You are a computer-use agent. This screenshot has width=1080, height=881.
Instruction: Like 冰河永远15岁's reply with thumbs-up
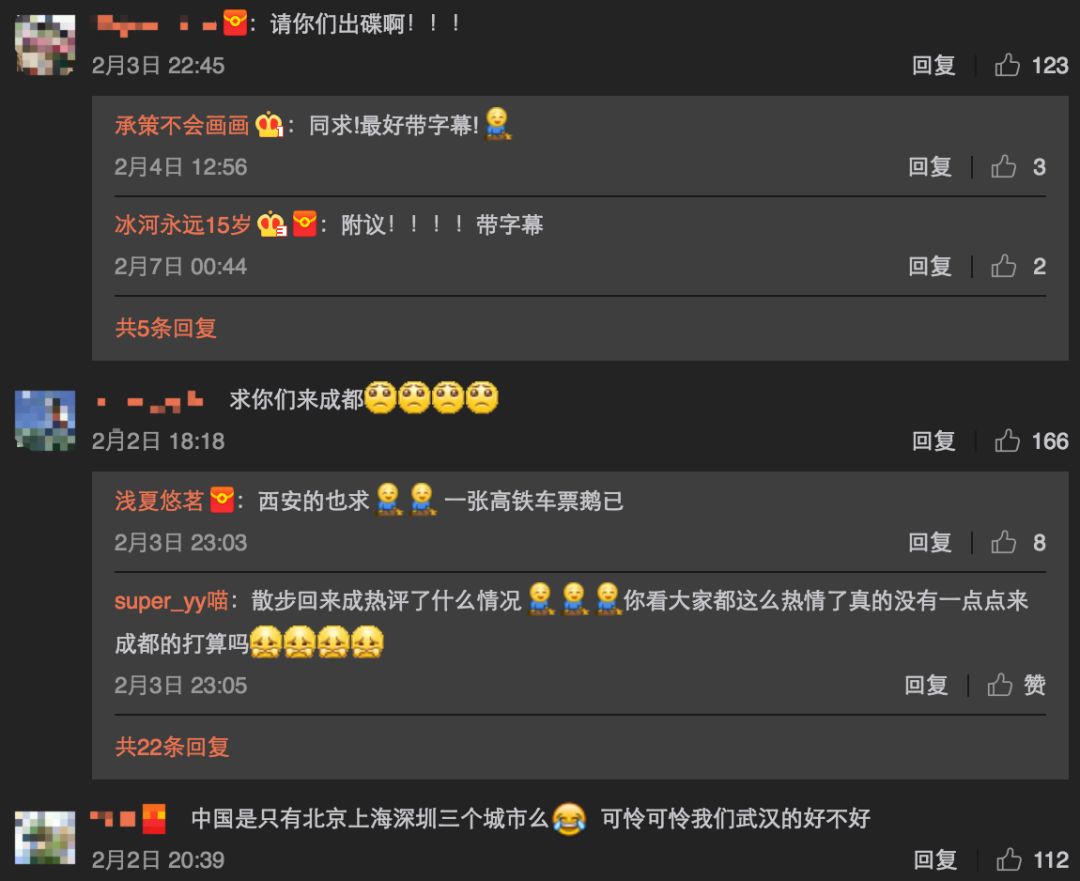tap(1004, 266)
